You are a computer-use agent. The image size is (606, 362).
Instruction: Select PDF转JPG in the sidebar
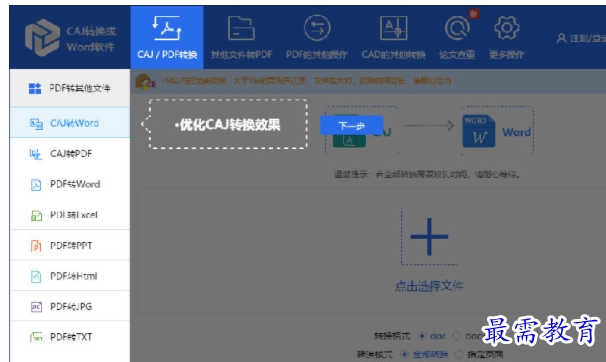pyautogui.click(x=70, y=306)
